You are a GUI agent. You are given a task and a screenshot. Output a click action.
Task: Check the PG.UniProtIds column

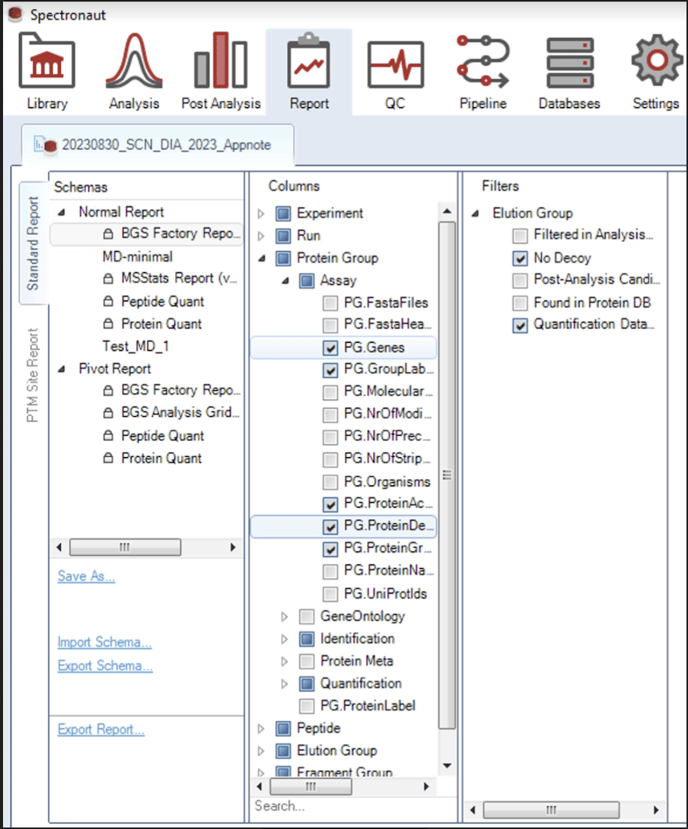[x=331, y=594]
